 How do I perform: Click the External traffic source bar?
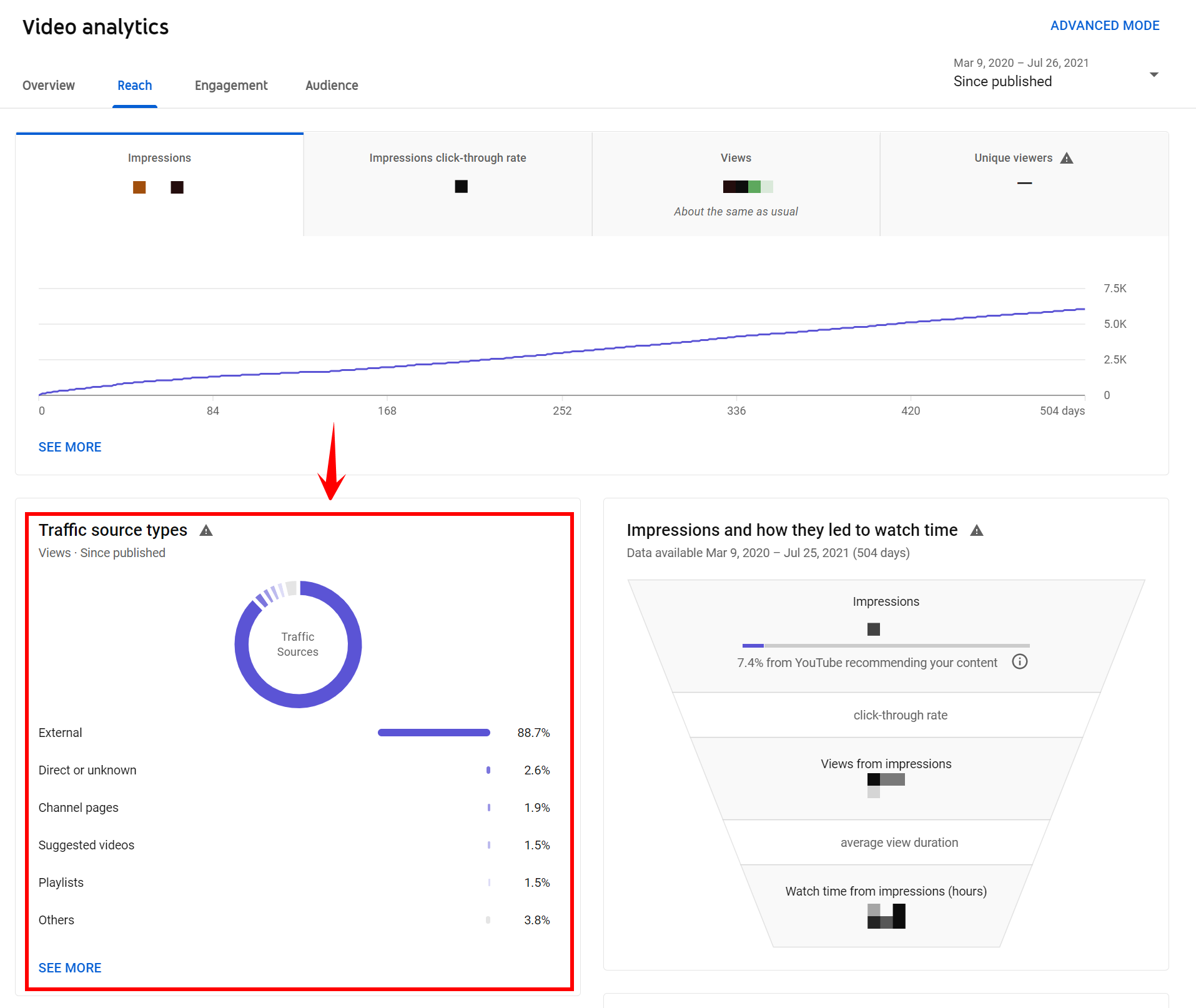point(433,733)
